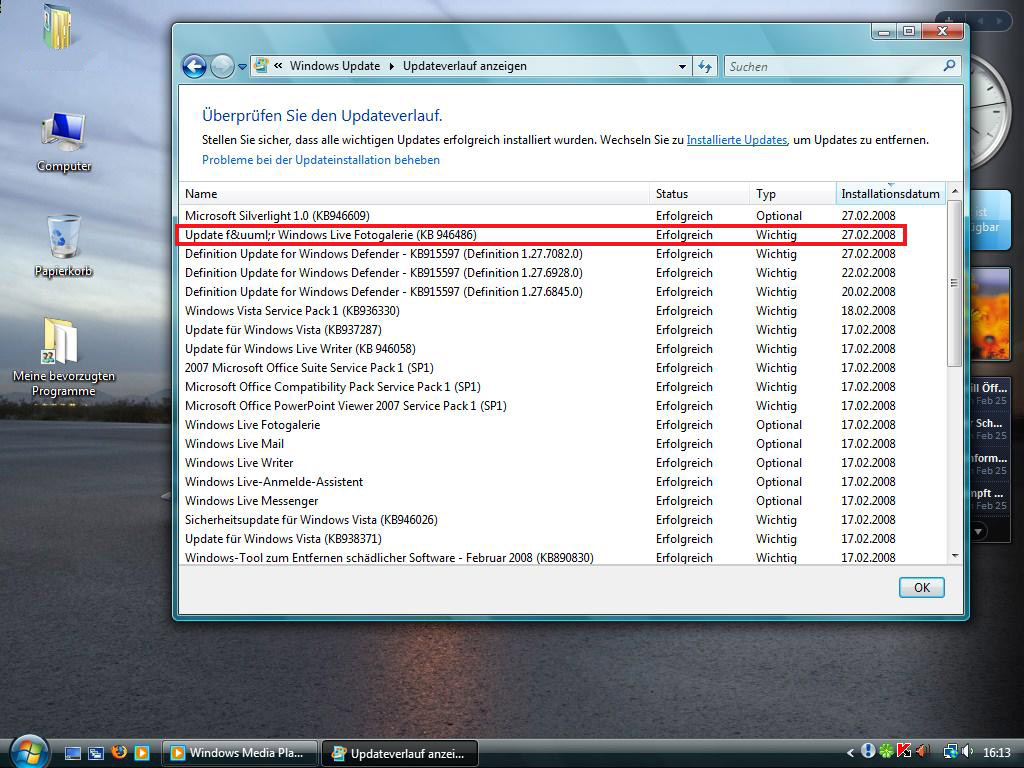Open the recent pages dropdown arrow
The height and width of the screenshot is (768, 1024).
(242, 67)
